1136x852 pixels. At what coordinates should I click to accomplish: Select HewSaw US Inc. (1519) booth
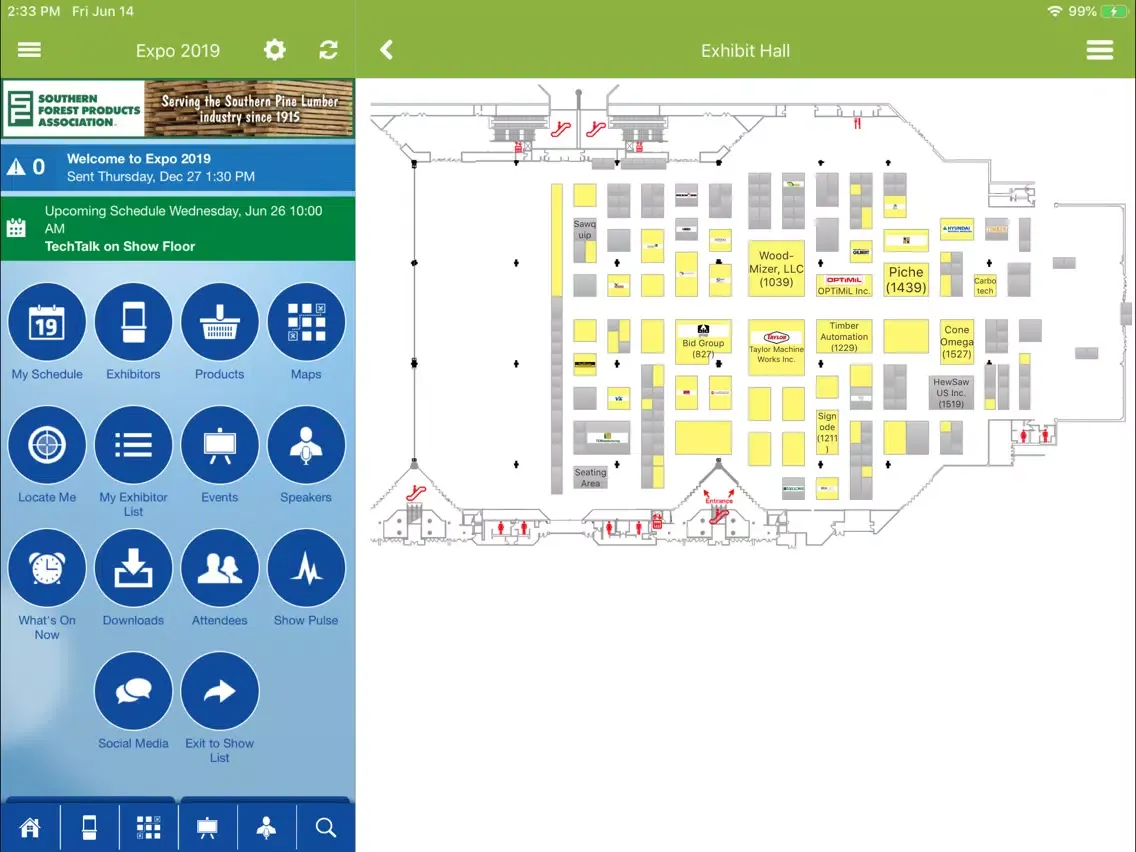[951, 393]
